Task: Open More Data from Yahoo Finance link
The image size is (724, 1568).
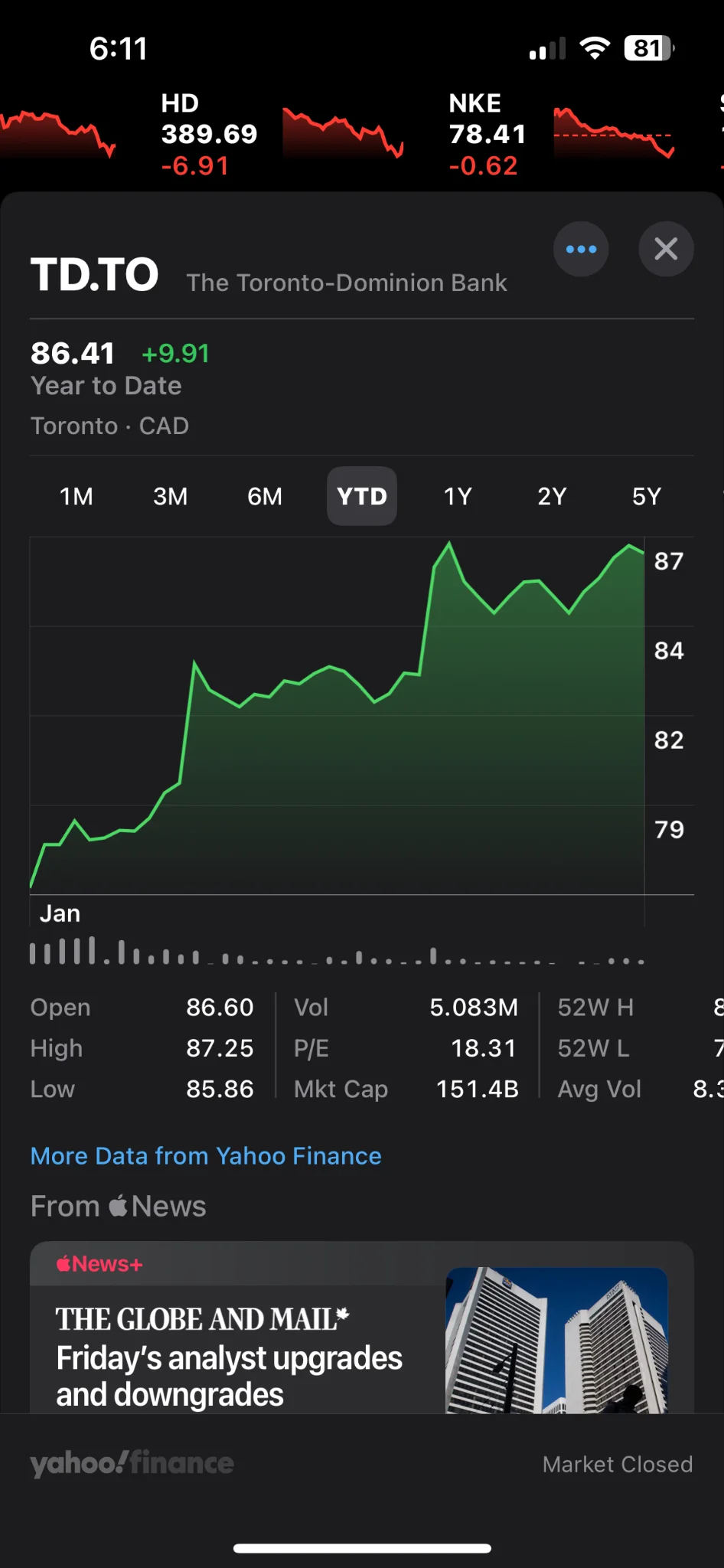Action: 206,1155
